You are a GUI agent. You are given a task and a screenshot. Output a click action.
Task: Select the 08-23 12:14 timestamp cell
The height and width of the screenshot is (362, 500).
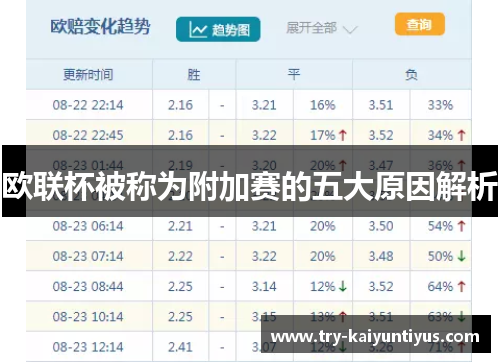point(88,347)
